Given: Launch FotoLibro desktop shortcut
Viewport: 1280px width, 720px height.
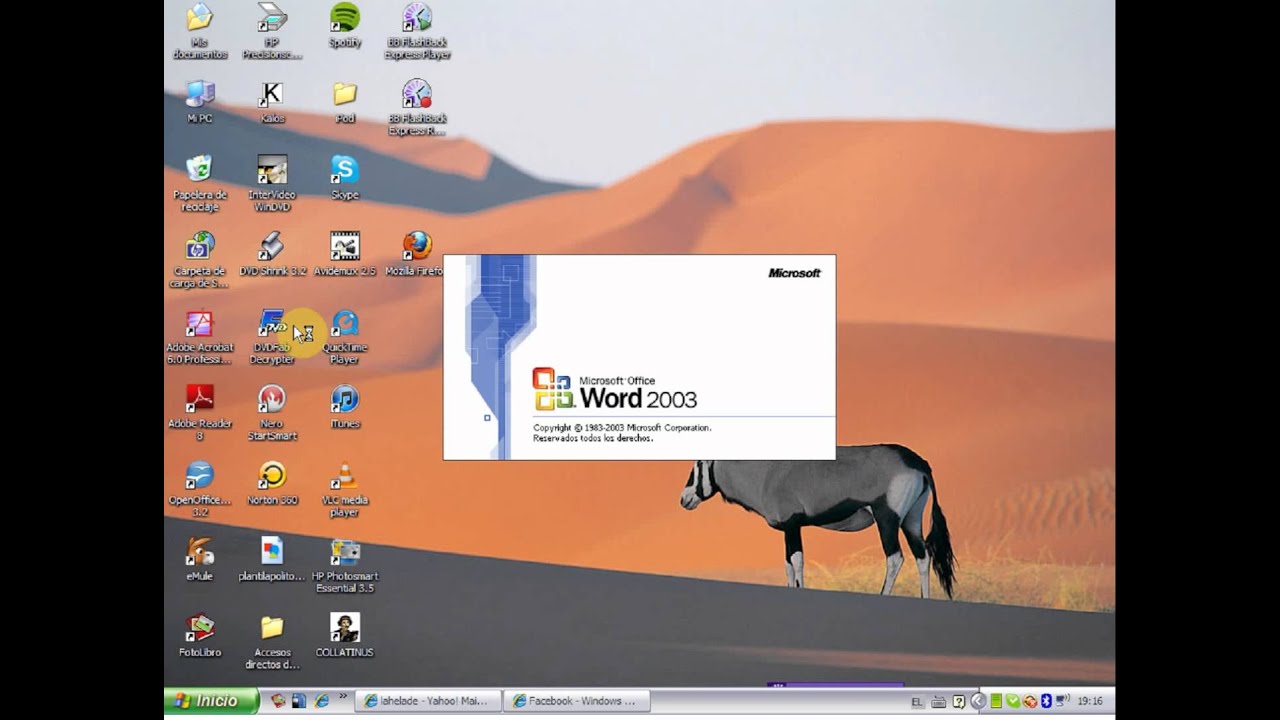Looking at the screenshot, I should click(x=200, y=635).
